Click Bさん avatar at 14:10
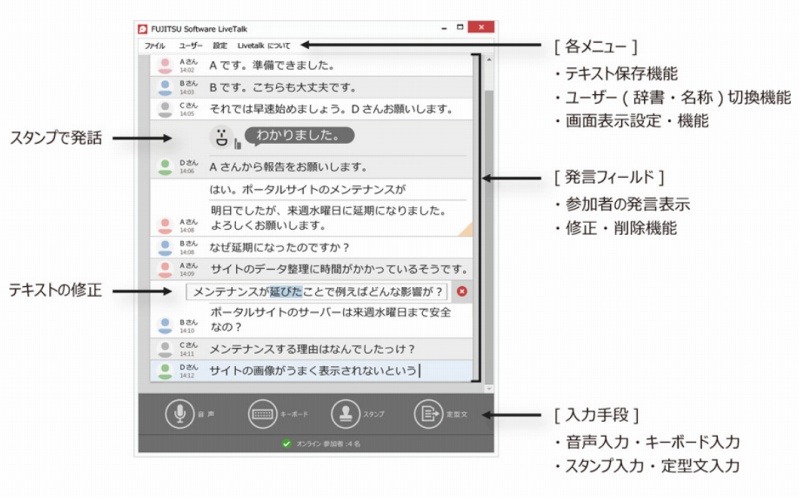The height and width of the screenshot is (498, 800). [165, 326]
